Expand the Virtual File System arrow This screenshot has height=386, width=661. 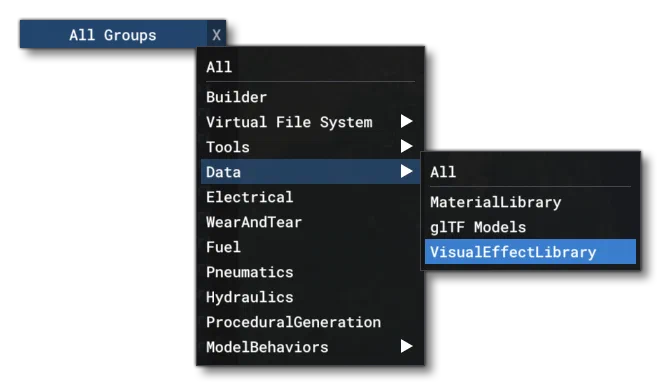(406, 121)
